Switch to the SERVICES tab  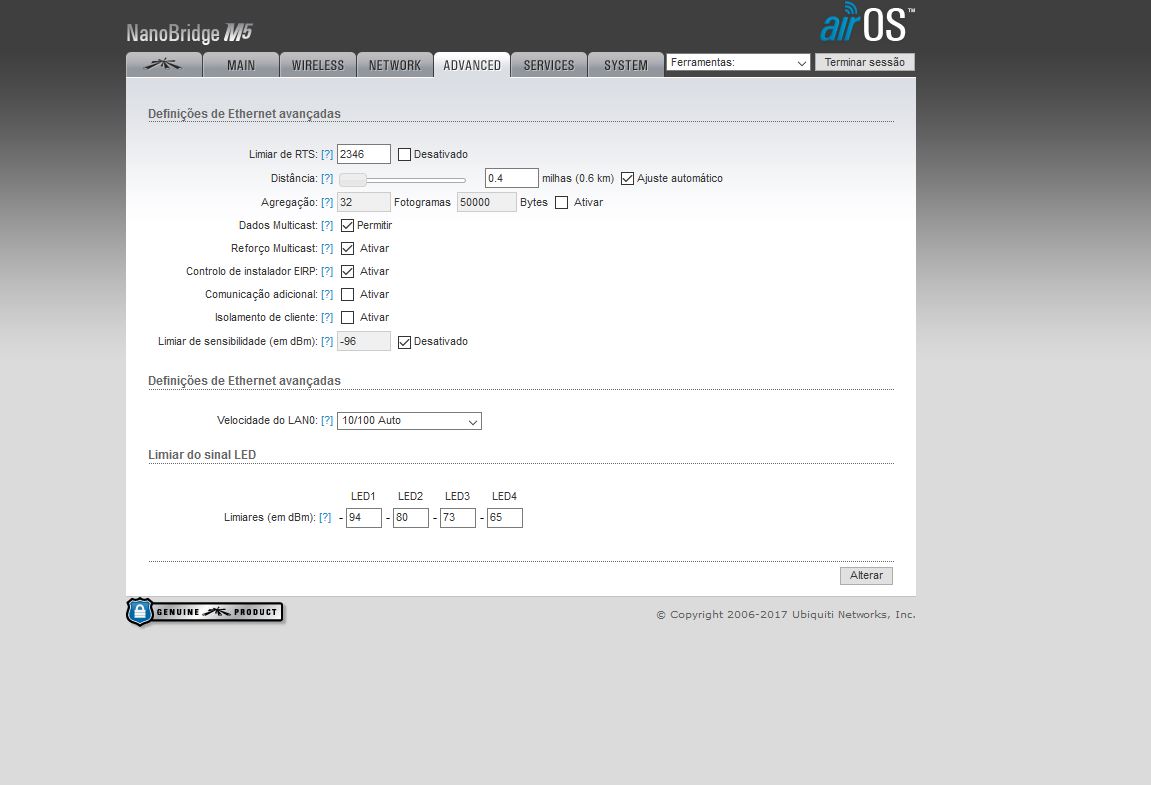pyautogui.click(x=549, y=65)
